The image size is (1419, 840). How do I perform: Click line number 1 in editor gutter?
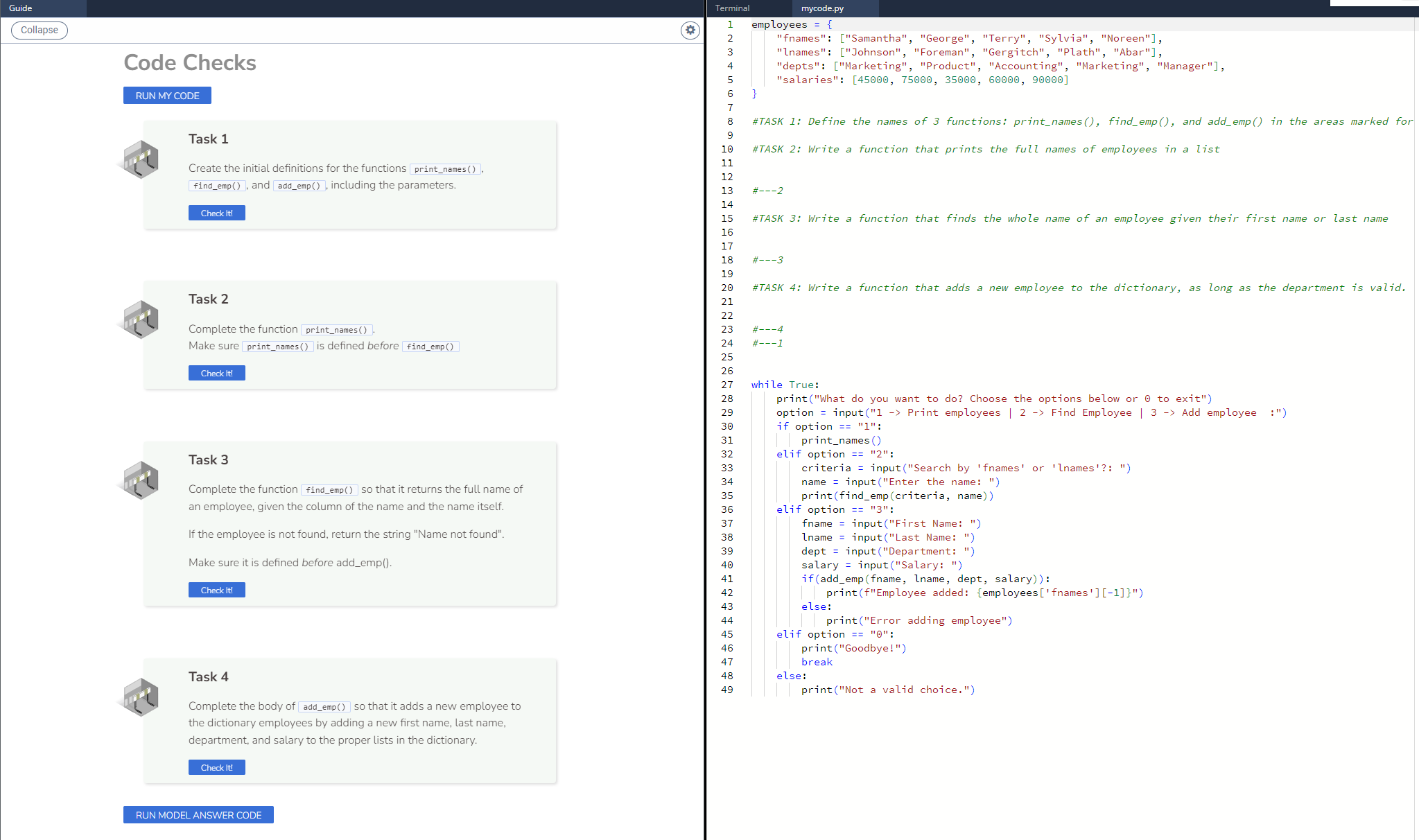click(x=730, y=24)
